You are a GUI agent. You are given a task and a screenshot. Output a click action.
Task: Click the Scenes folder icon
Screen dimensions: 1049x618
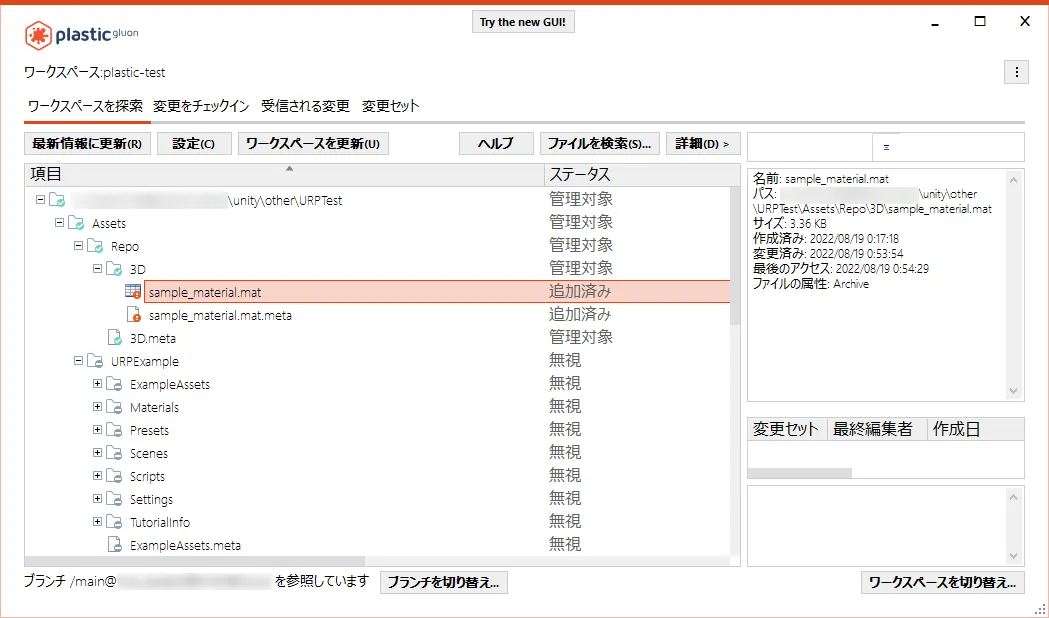click(x=114, y=453)
